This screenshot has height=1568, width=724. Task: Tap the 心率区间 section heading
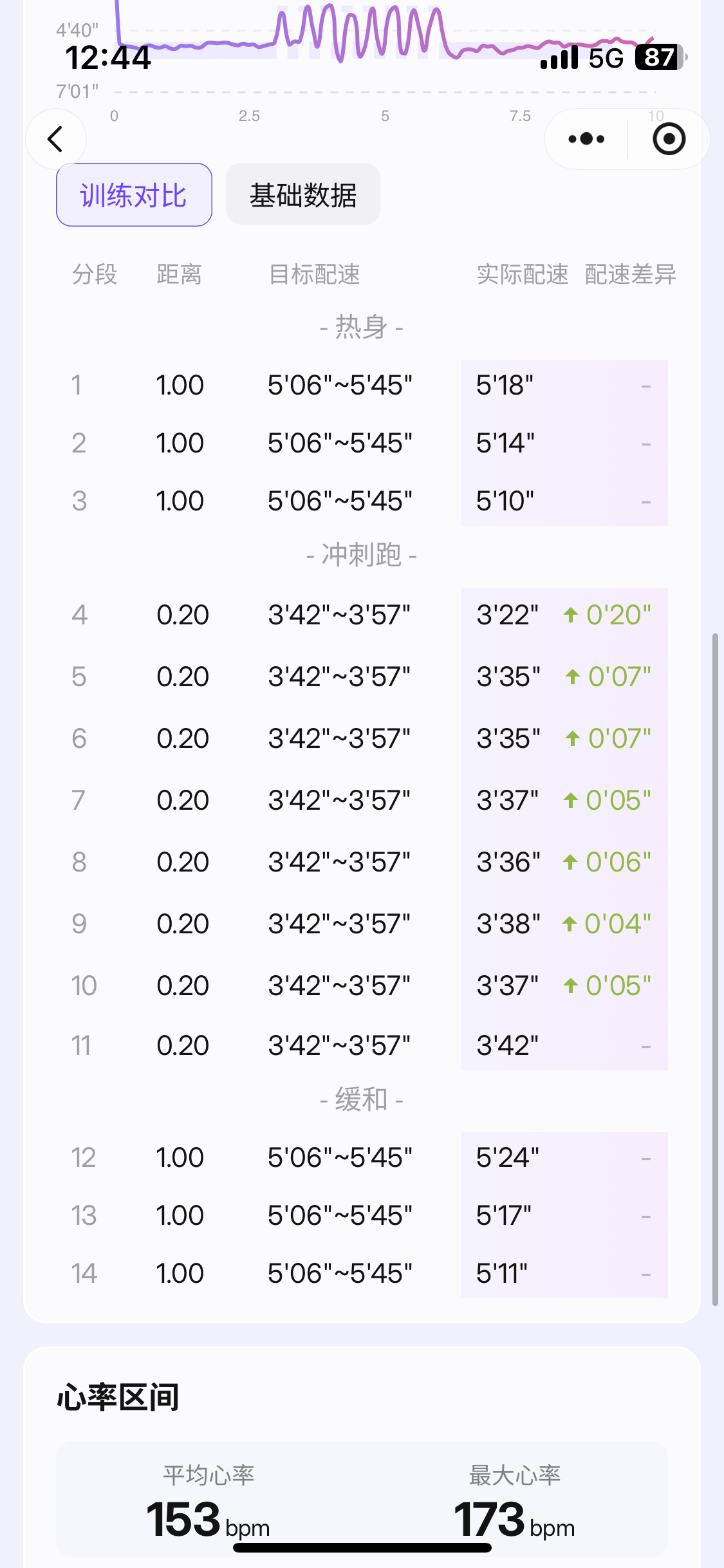[x=118, y=1397]
